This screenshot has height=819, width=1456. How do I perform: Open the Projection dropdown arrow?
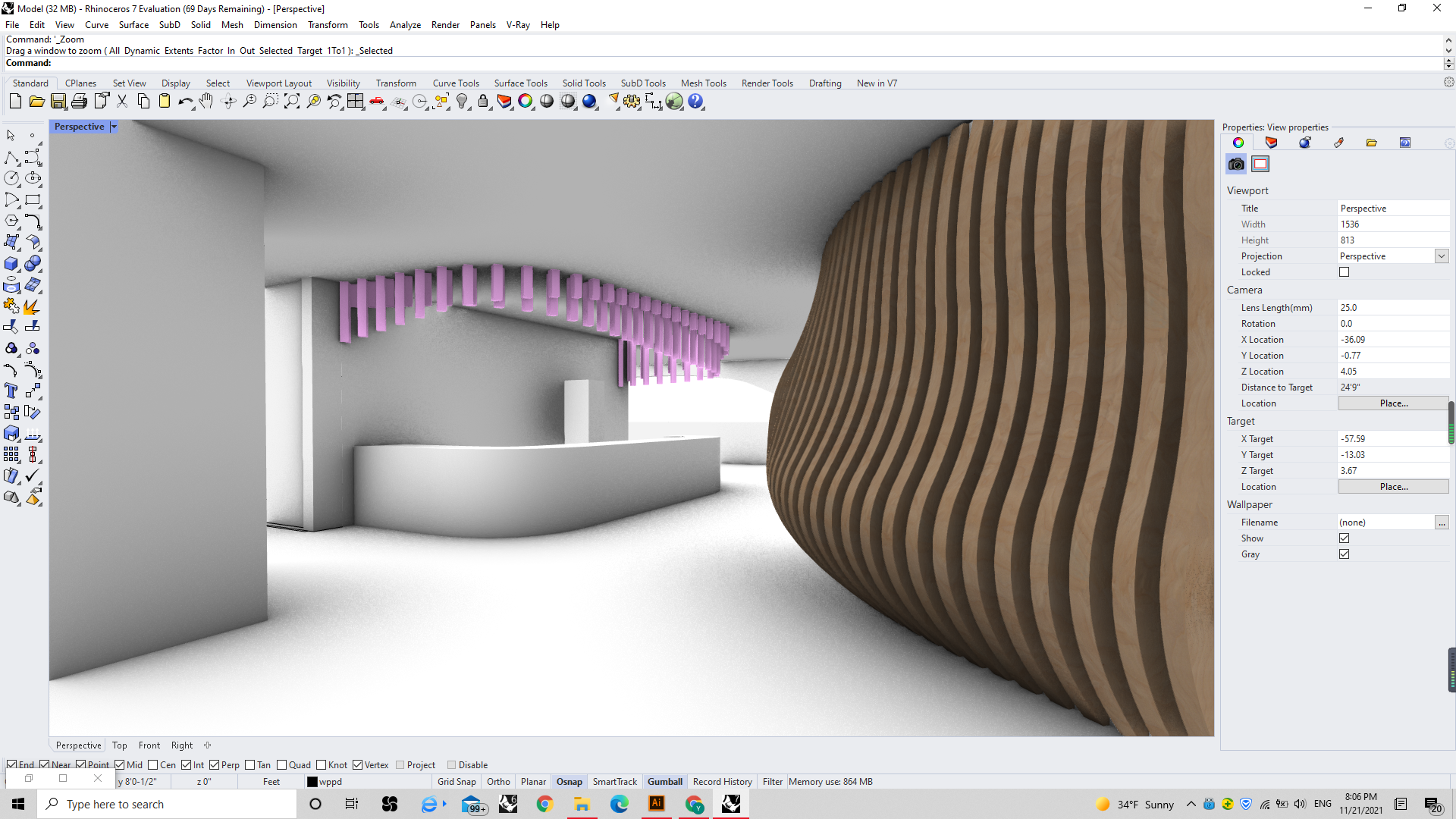1442,256
